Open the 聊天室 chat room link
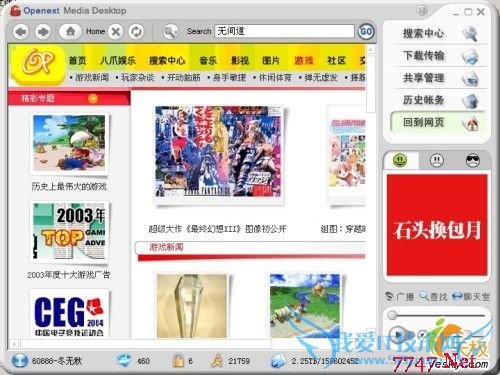The height and width of the screenshot is (375, 500). coord(471,296)
